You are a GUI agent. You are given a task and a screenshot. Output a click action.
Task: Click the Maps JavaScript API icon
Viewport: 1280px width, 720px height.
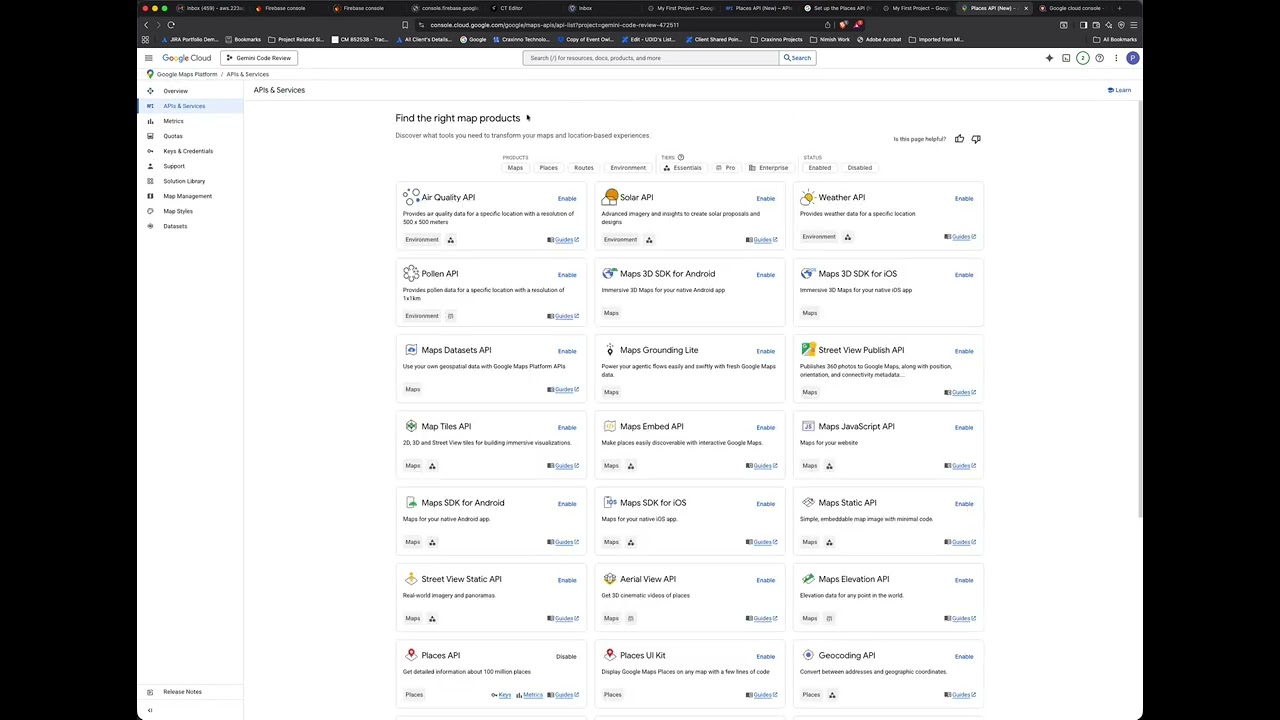(x=808, y=426)
